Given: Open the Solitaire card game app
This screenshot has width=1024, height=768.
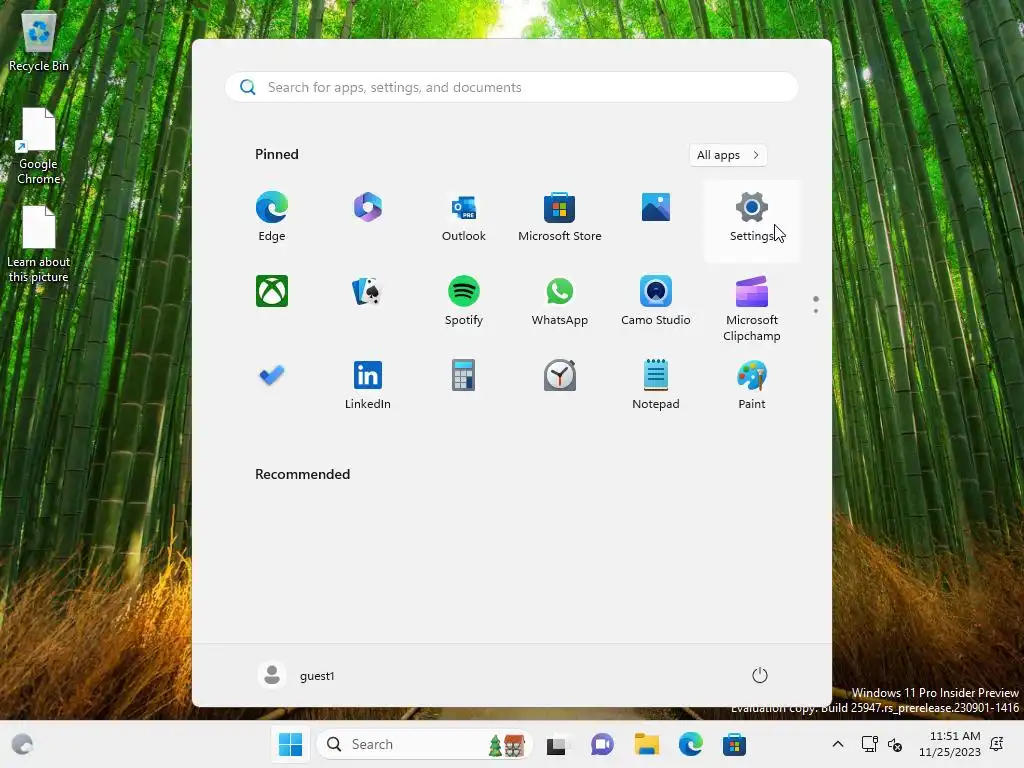Looking at the screenshot, I should (368, 291).
